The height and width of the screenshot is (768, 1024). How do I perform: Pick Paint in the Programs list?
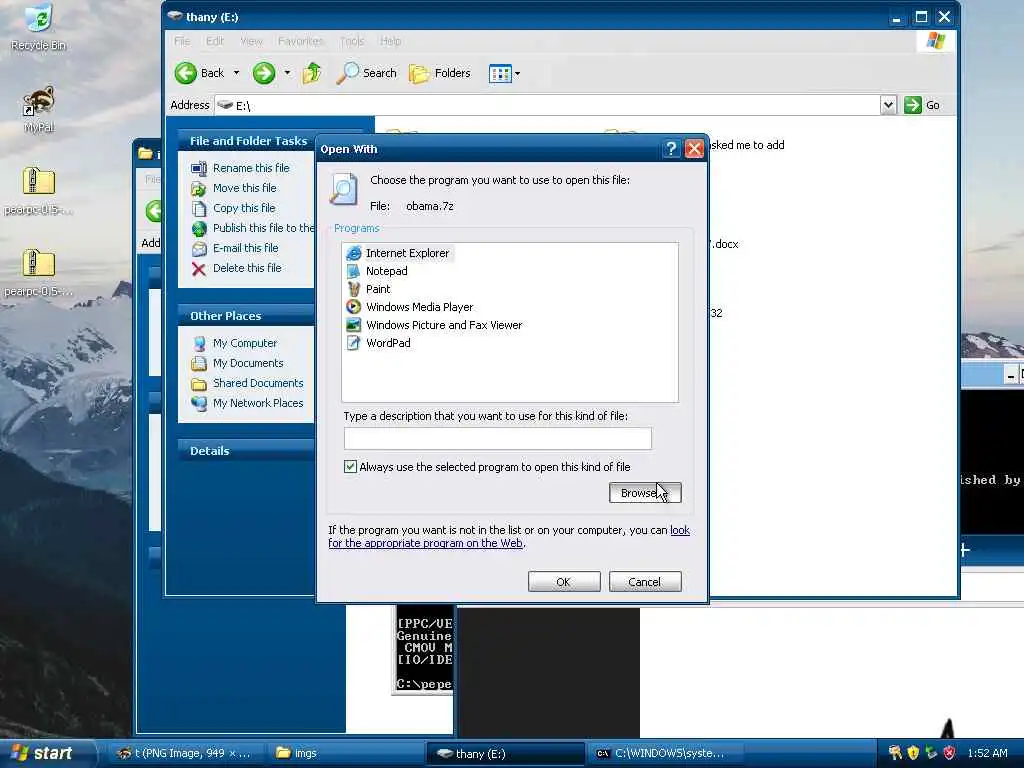pyautogui.click(x=368, y=289)
